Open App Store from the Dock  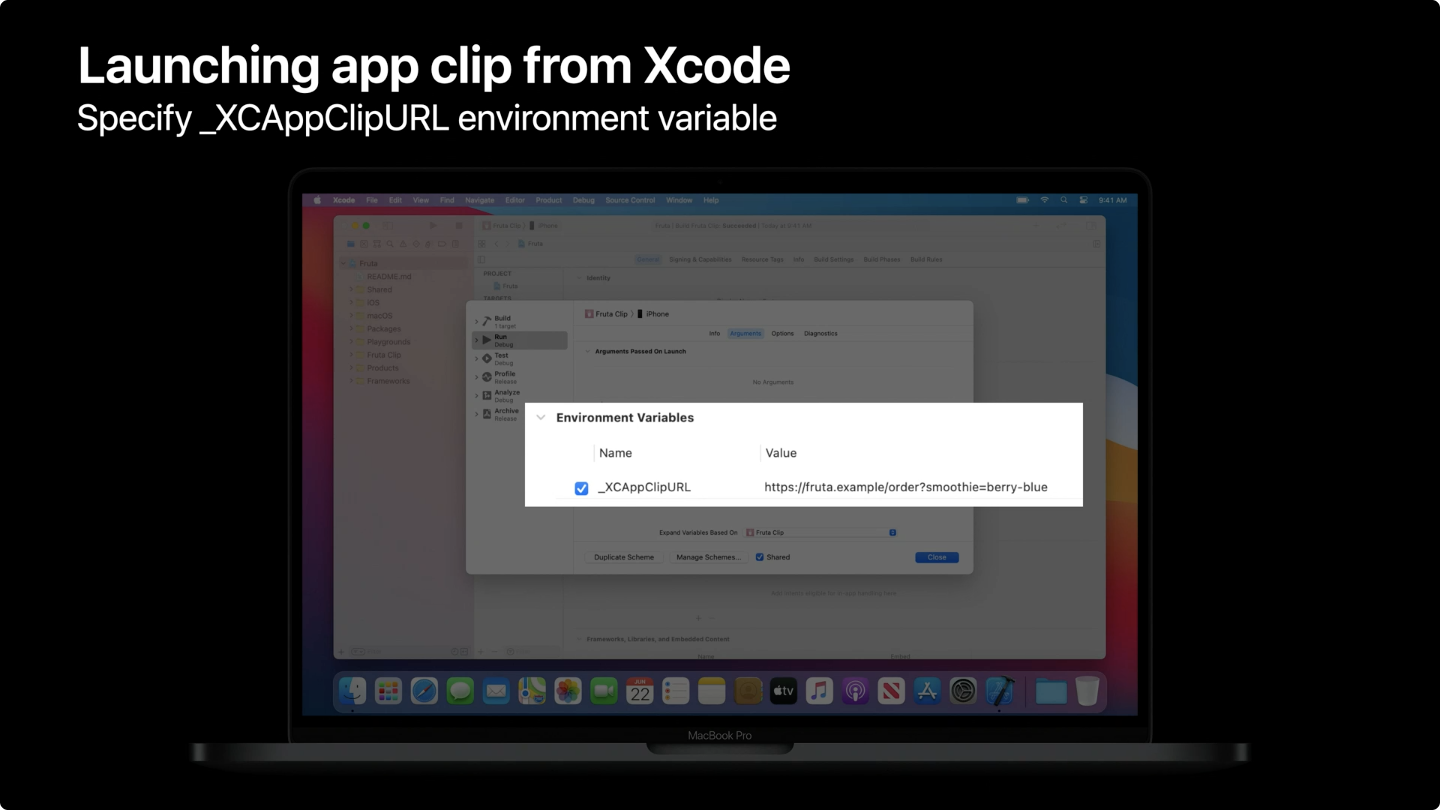coord(927,690)
